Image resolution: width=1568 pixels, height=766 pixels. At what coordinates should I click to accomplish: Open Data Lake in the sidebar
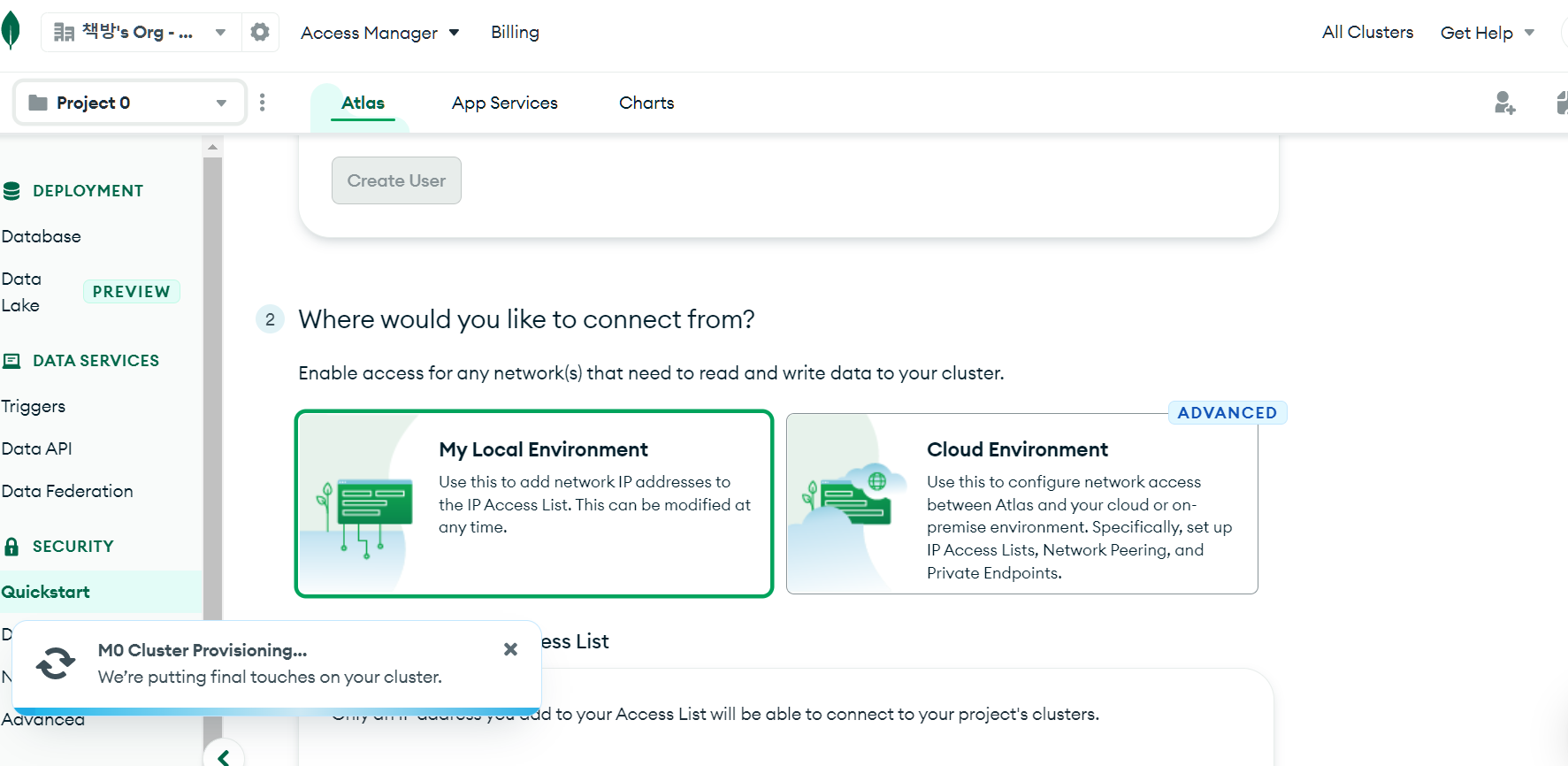(x=21, y=292)
